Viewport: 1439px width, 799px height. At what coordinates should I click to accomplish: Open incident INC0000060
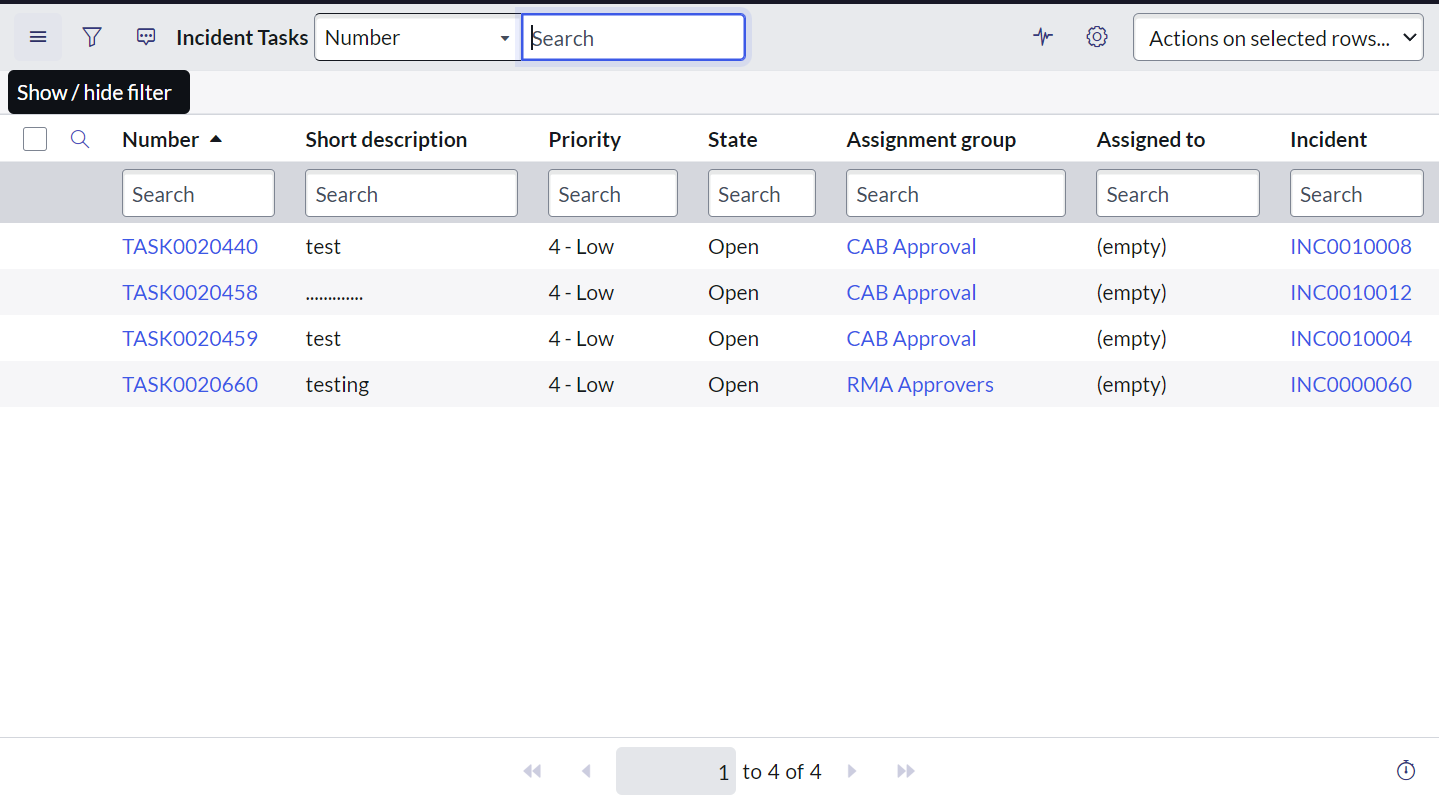pos(1351,384)
